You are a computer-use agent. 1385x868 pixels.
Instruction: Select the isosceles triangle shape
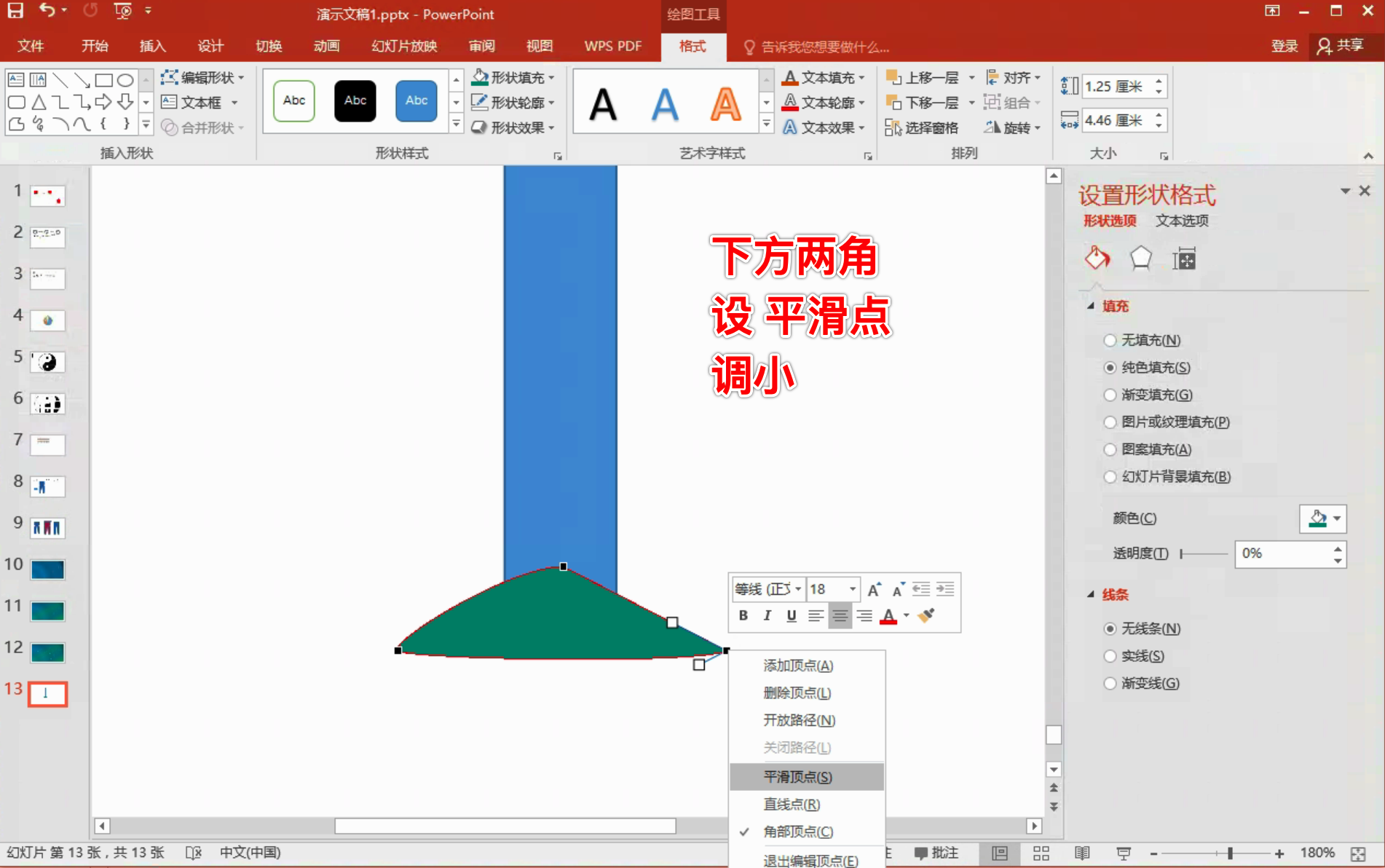(39, 102)
